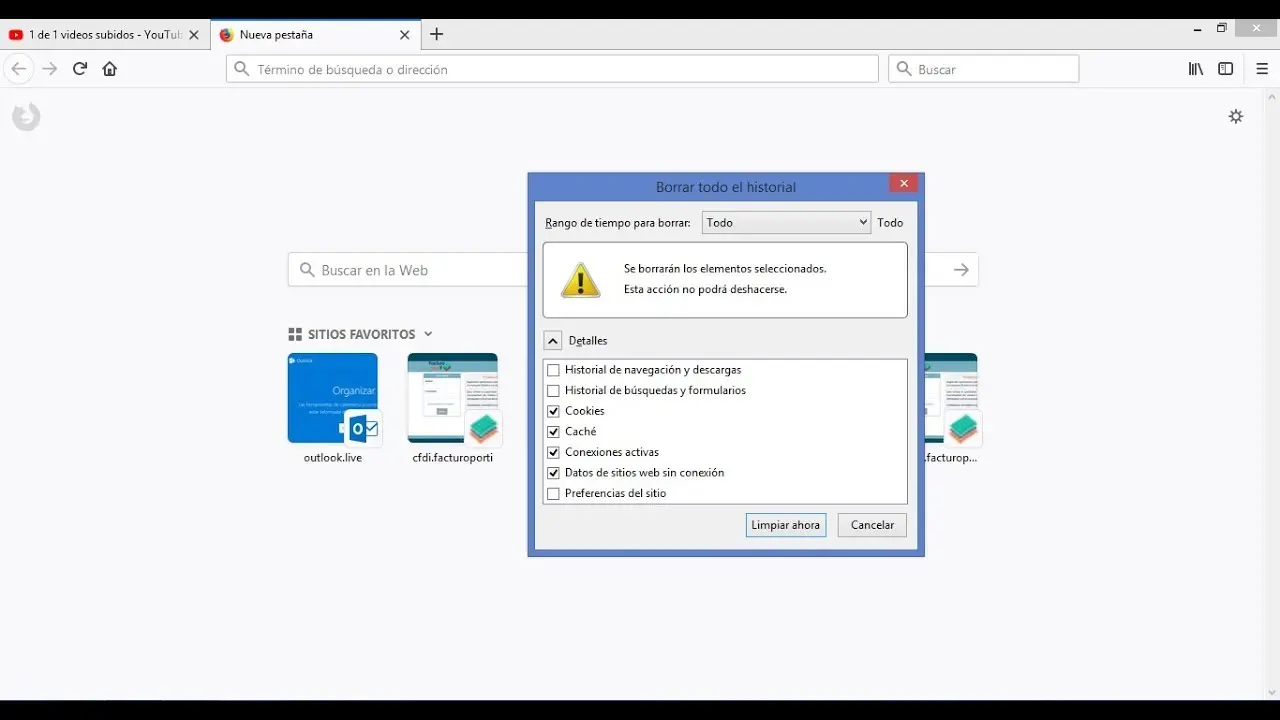Close the YouTube videos subidos tab
1280x720 pixels.
194,34
